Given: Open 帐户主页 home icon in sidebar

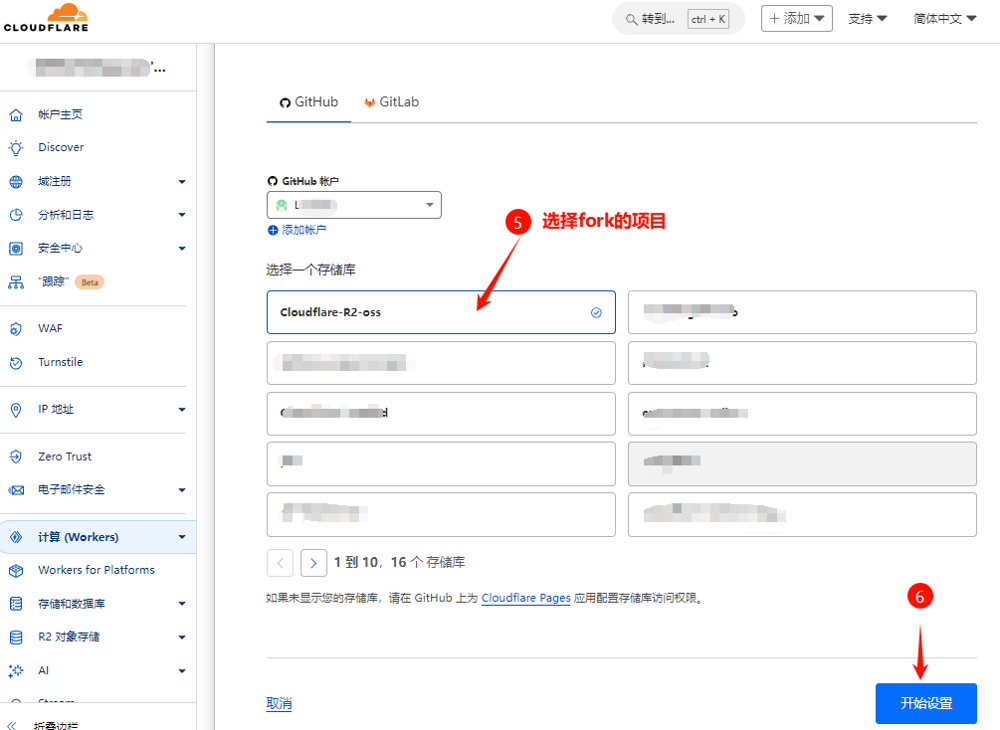Looking at the screenshot, I should point(16,115).
